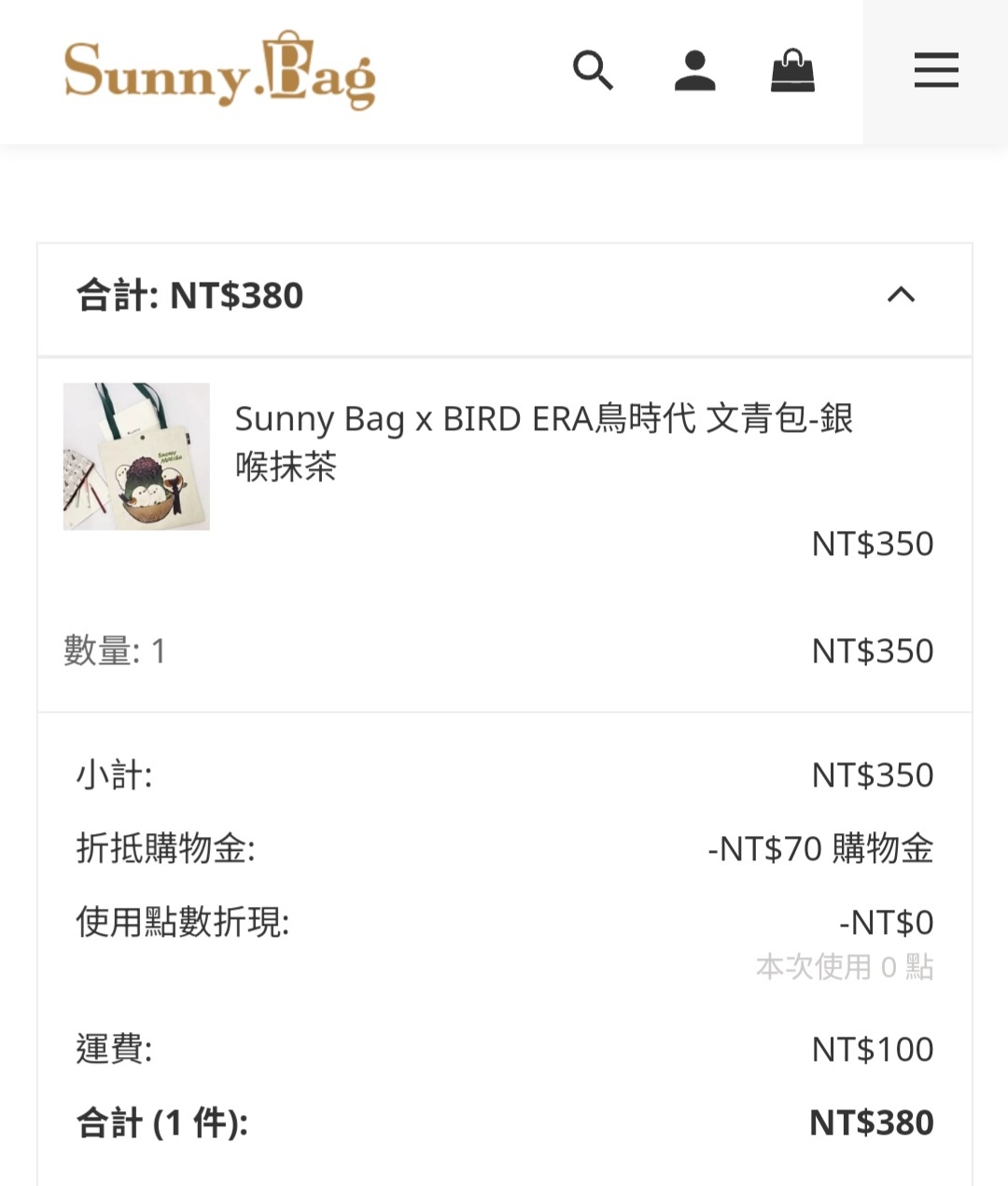Click the 數量: 1 quantity text
Viewport: 1008px width, 1186px height.
tap(115, 650)
